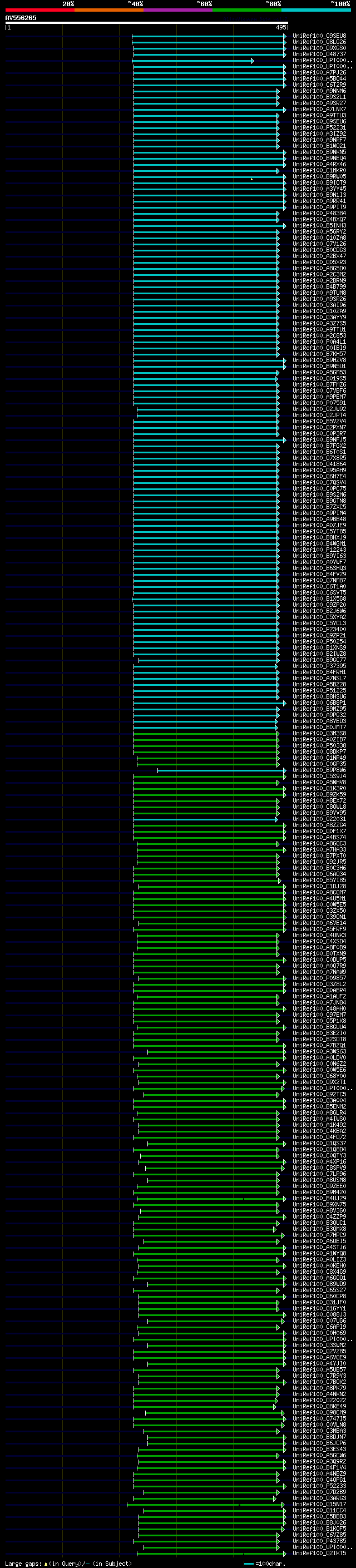Select the cyan ~100% identity legend bar
The image size is (356, 1568).
pos(316,10)
